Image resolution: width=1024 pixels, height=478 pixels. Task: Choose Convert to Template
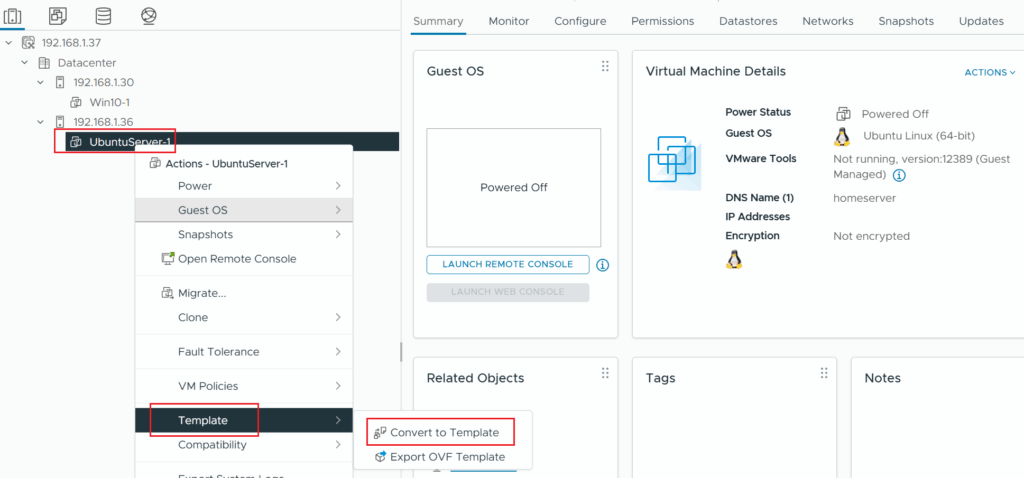click(443, 432)
